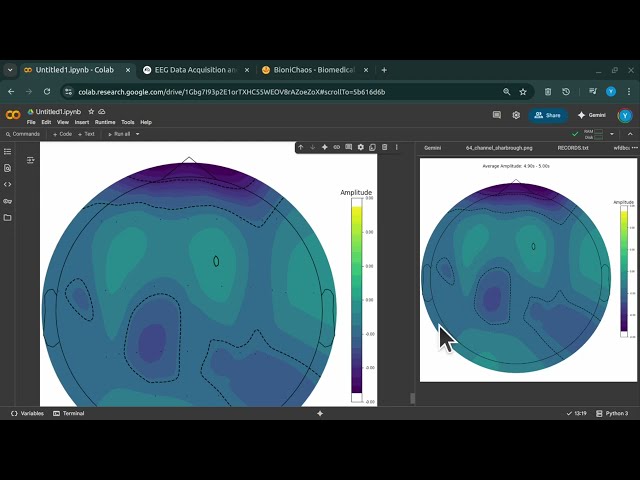This screenshot has width=640, height=480.
Task: Add a new Text cell
Action: click(x=86, y=134)
